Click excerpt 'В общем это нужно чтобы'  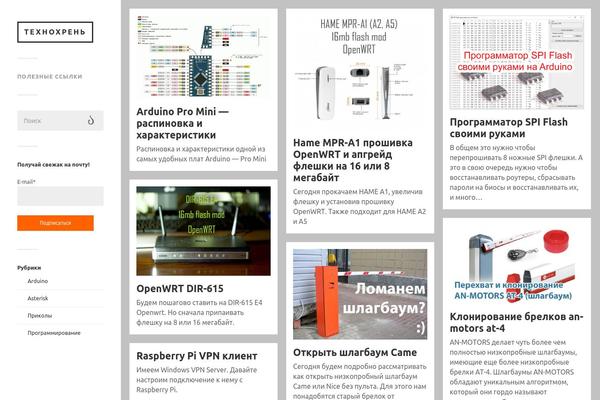point(492,147)
